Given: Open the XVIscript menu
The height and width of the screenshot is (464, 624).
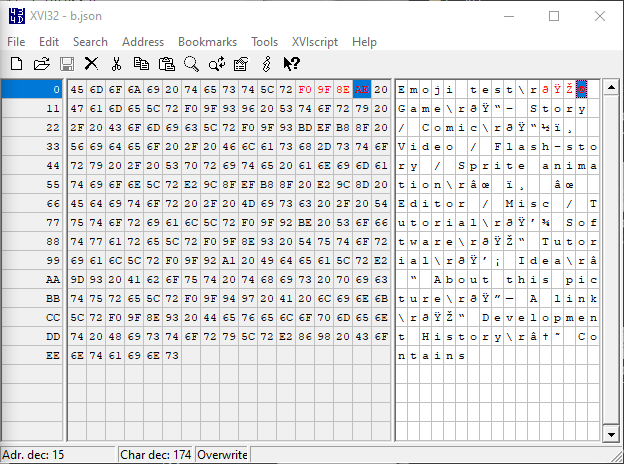Looking at the screenshot, I should click(313, 42).
